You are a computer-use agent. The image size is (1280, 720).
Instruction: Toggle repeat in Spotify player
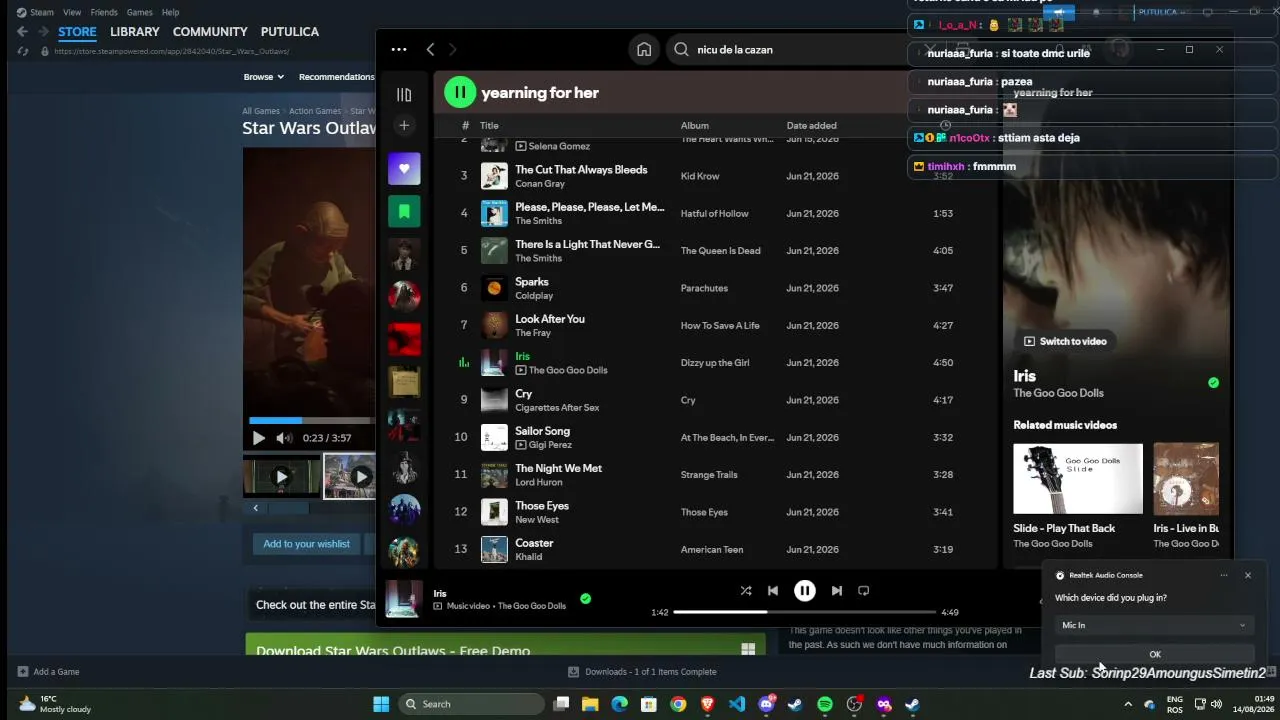click(x=864, y=590)
